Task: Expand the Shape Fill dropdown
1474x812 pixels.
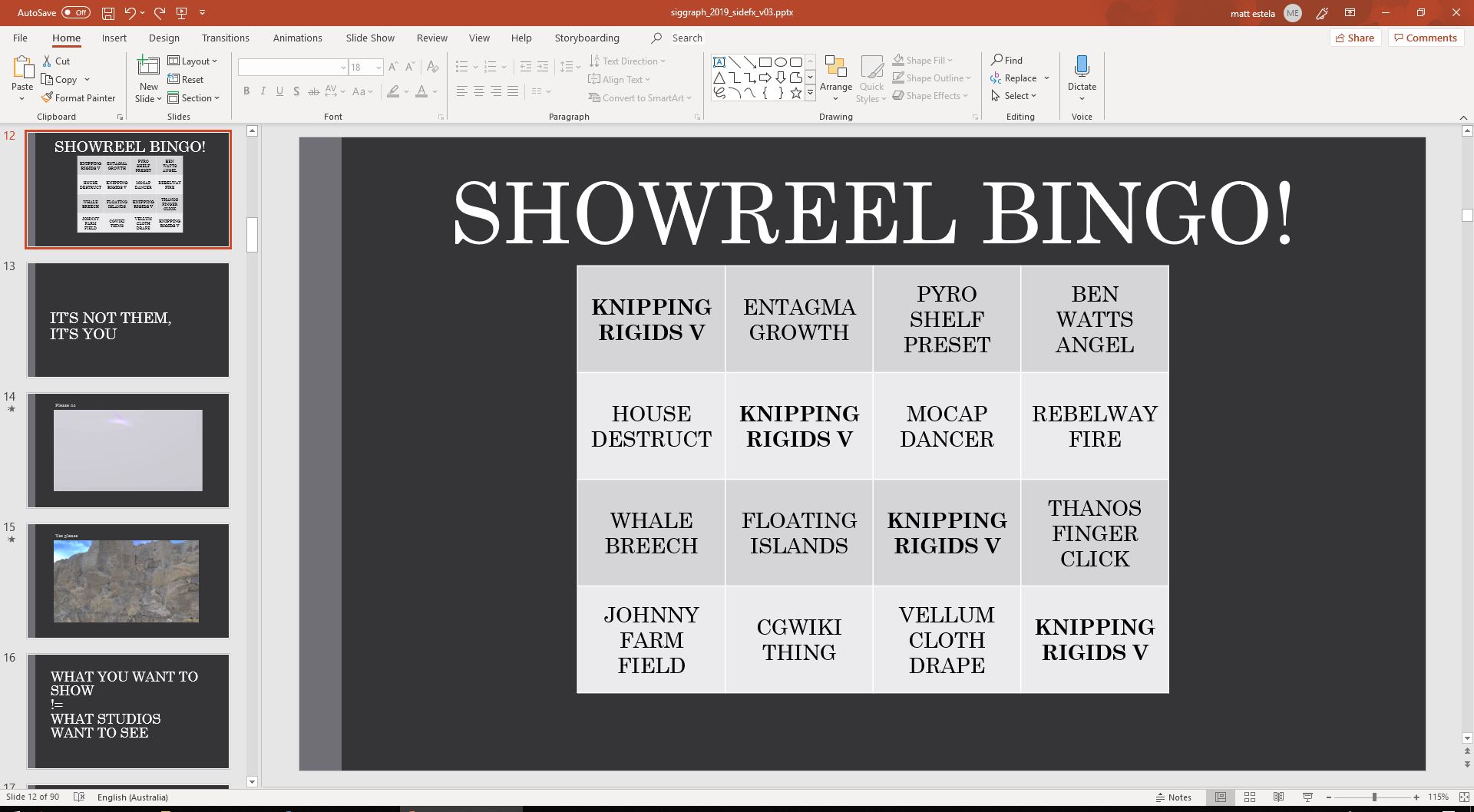Action: click(x=950, y=61)
